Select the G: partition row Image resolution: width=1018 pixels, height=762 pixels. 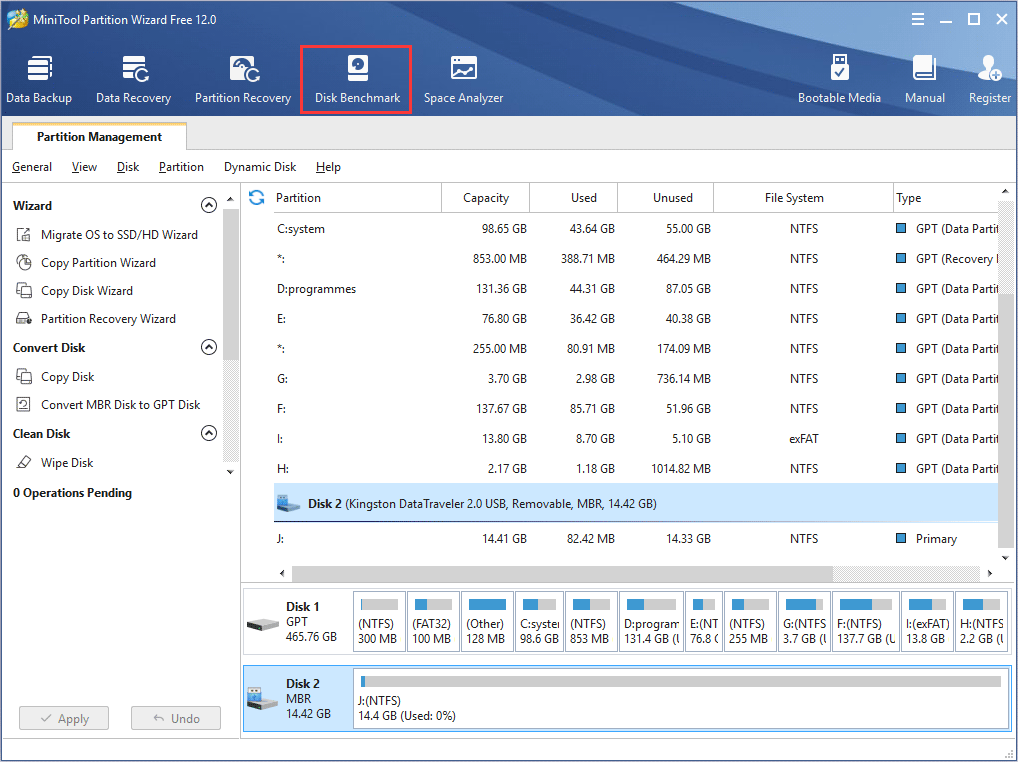[x=636, y=378]
